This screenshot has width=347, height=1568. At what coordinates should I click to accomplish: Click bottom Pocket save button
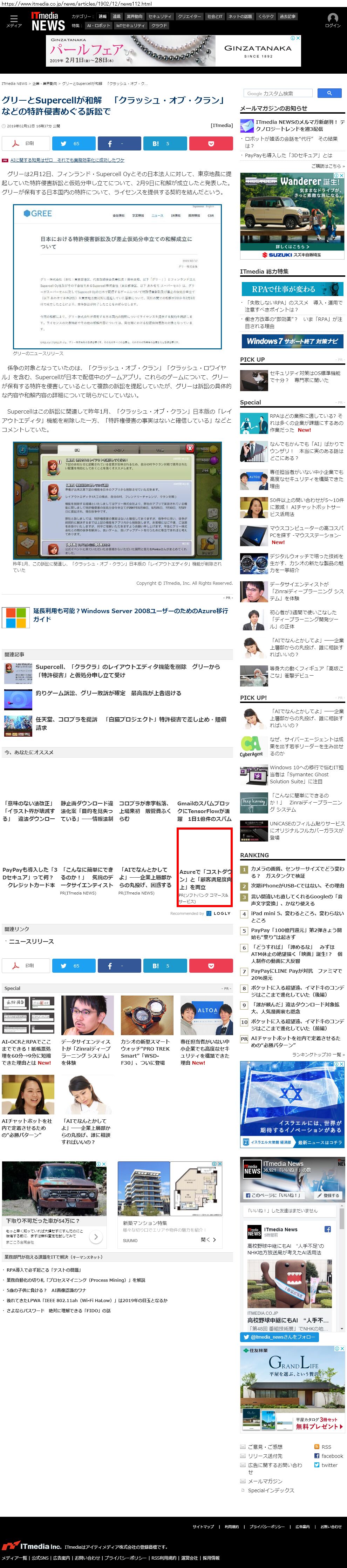211,965
